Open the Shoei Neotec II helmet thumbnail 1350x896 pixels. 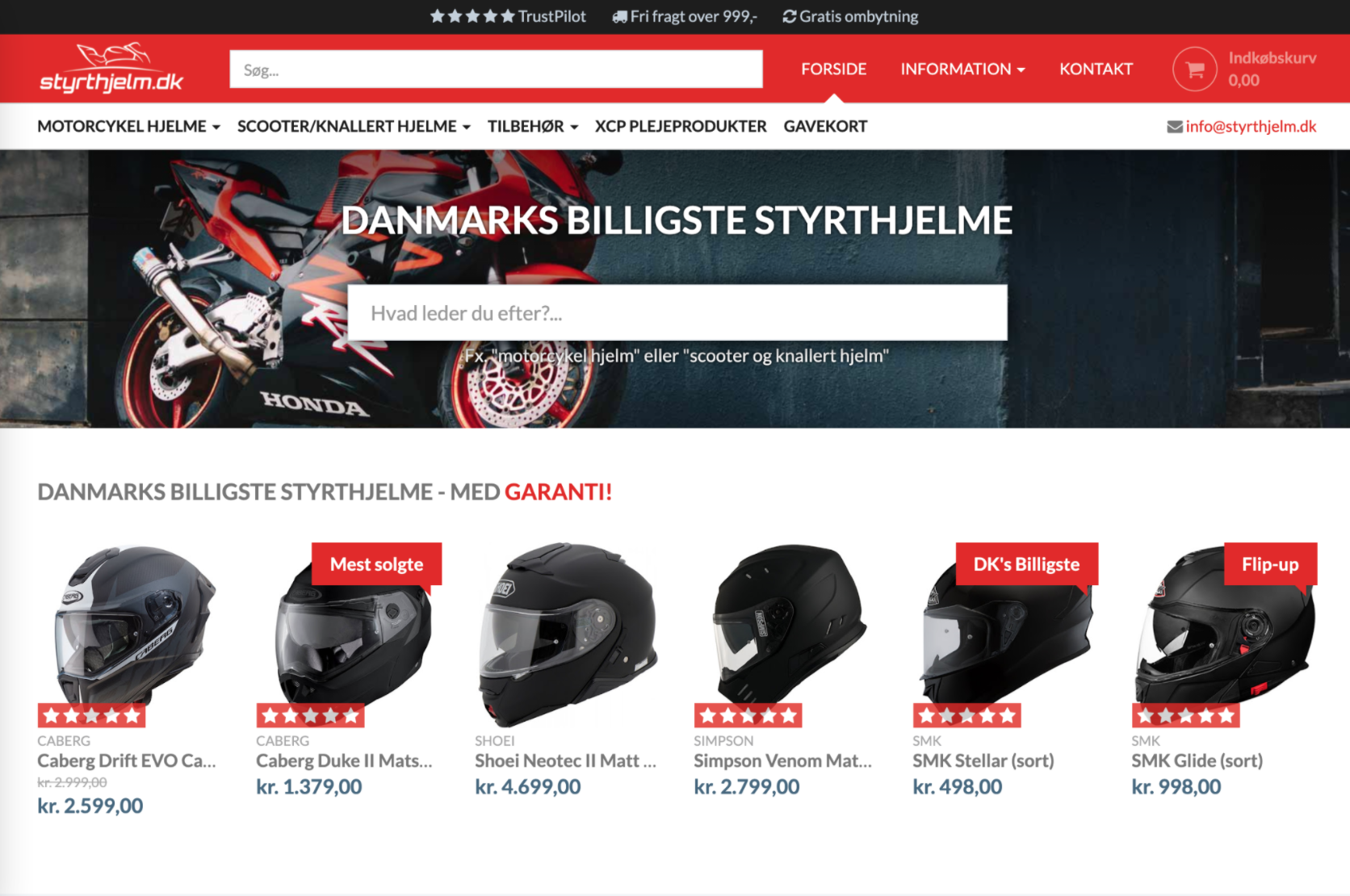[x=568, y=634]
